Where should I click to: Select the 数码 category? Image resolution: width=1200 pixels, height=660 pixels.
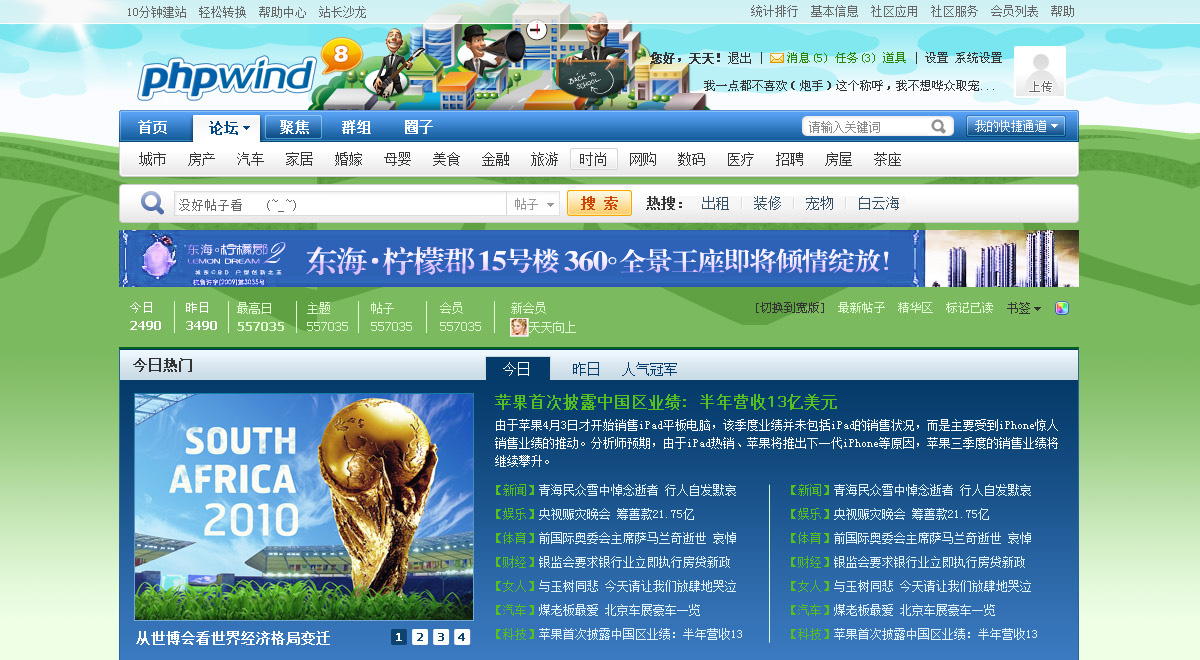click(692, 160)
